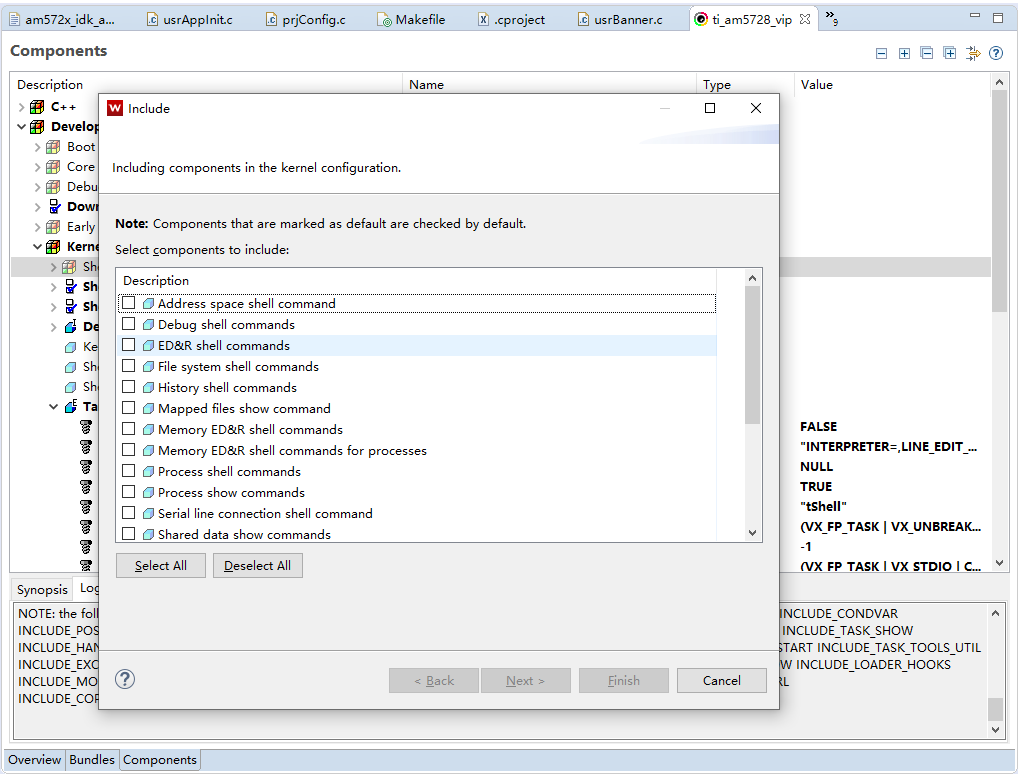Click the orange arrow load icon in toolbar
Image resolution: width=1018 pixels, height=774 pixels.
click(972, 53)
